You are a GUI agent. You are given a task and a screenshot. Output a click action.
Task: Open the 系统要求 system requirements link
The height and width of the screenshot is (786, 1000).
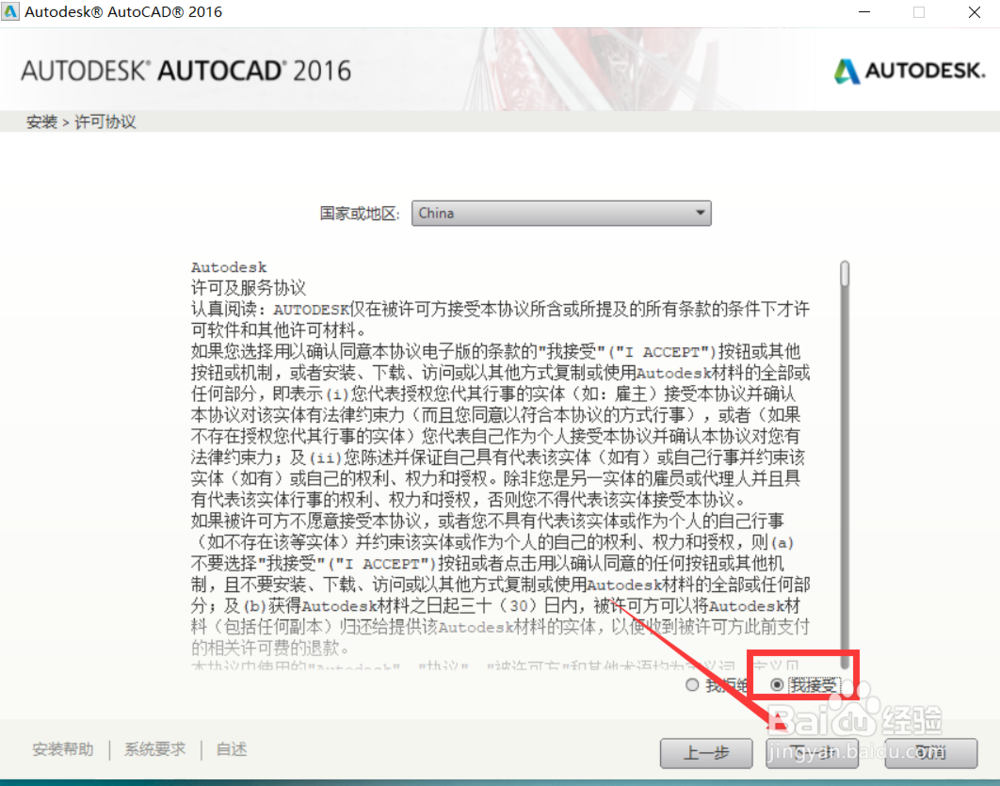(155, 749)
